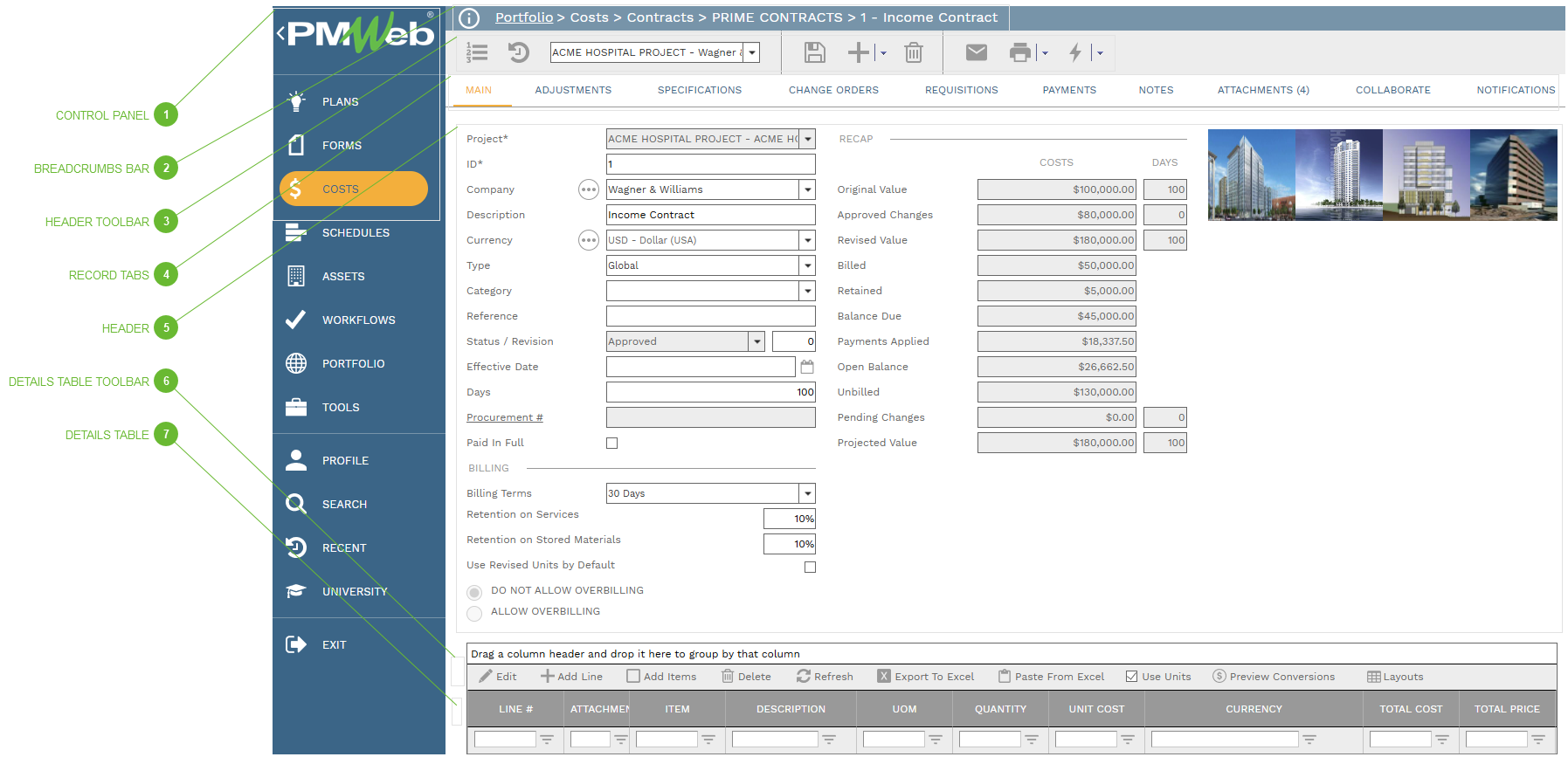Click the envelope email icon
The width and height of the screenshot is (1568, 757).
pyautogui.click(x=976, y=52)
